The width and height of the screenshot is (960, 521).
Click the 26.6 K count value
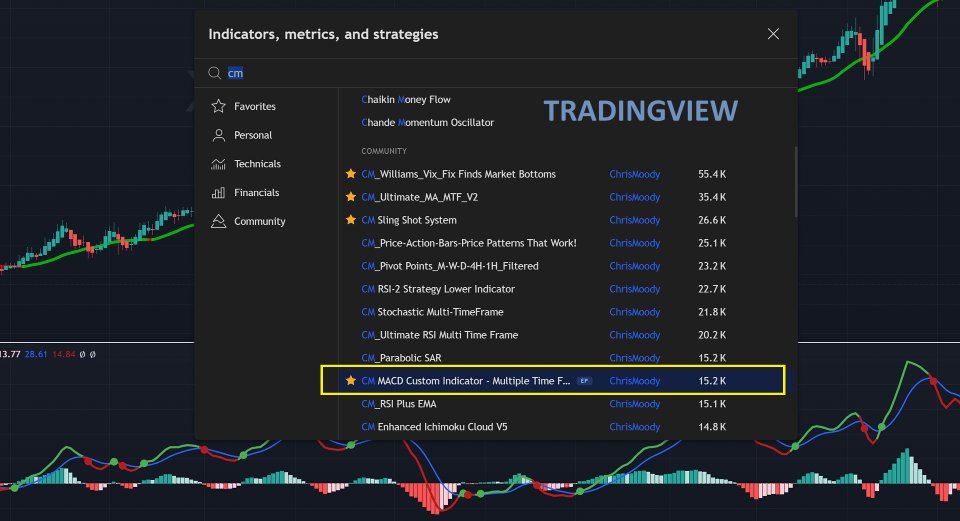[x=712, y=220]
